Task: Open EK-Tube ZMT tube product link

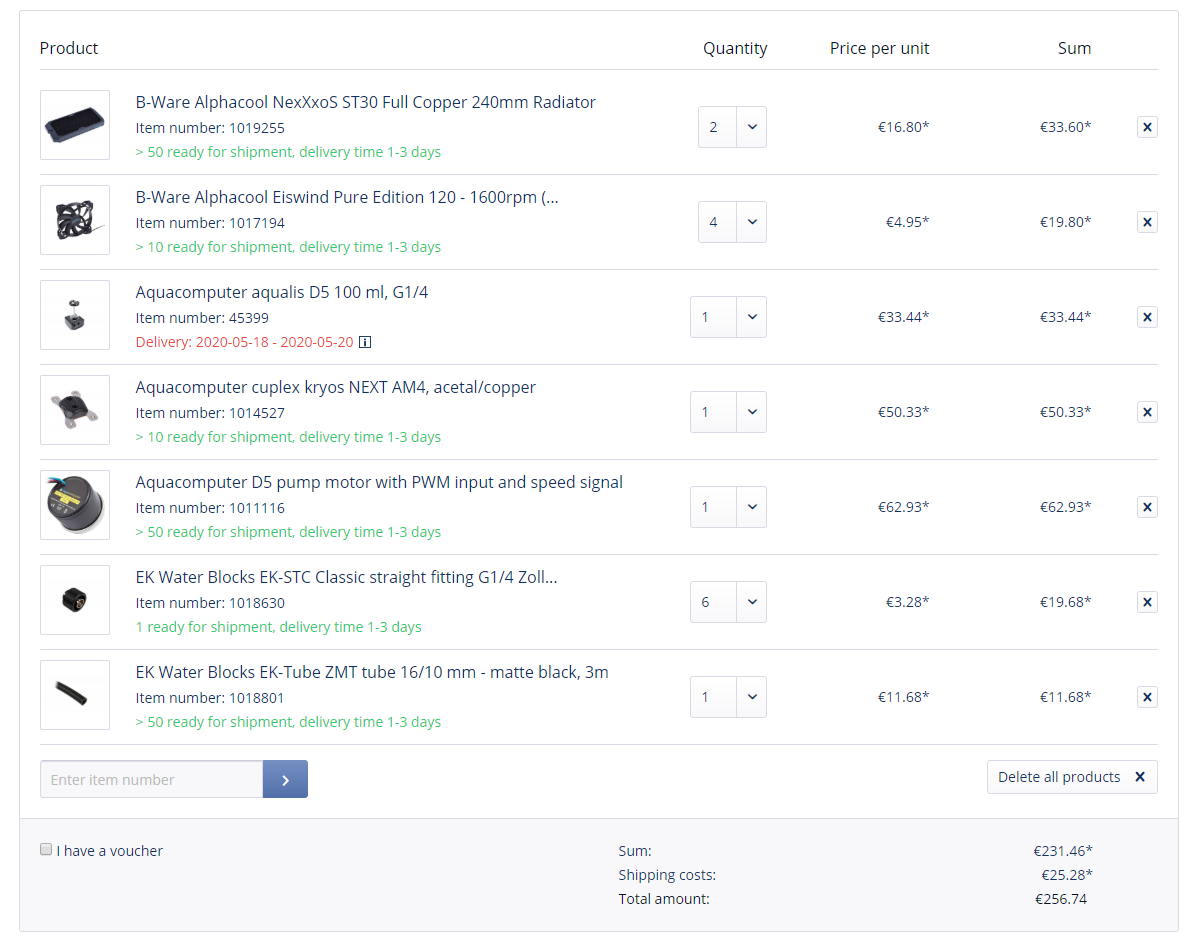Action: pyautogui.click(x=372, y=672)
